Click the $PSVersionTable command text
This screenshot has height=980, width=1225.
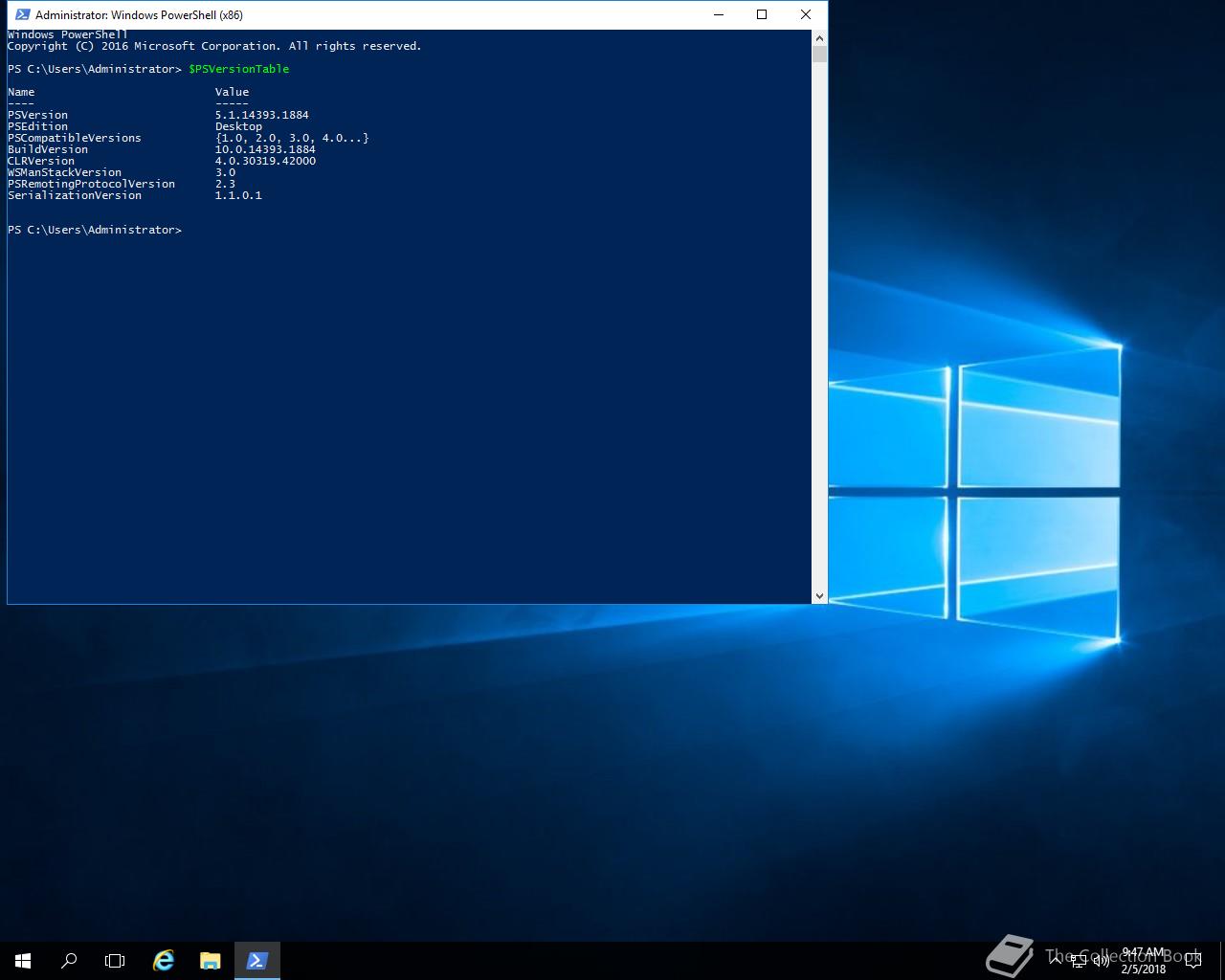238,69
